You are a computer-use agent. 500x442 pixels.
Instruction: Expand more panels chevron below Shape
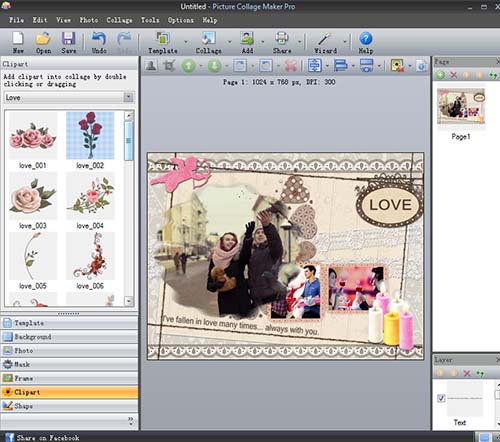130,421
